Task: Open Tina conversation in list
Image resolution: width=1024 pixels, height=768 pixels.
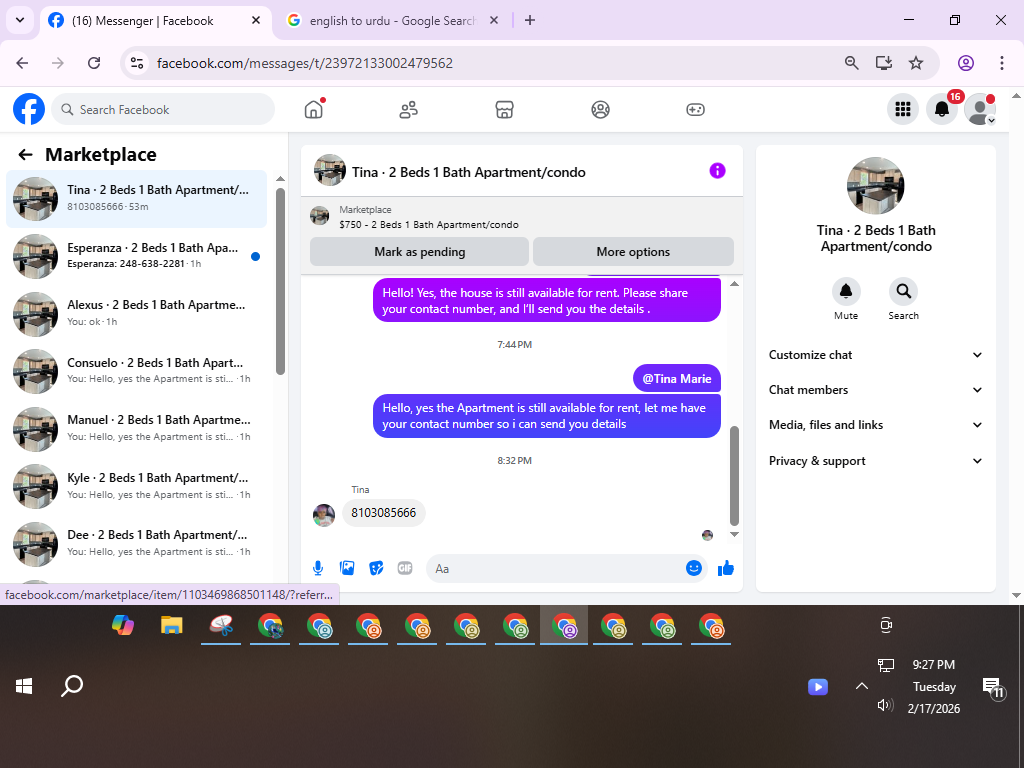Action: point(136,199)
